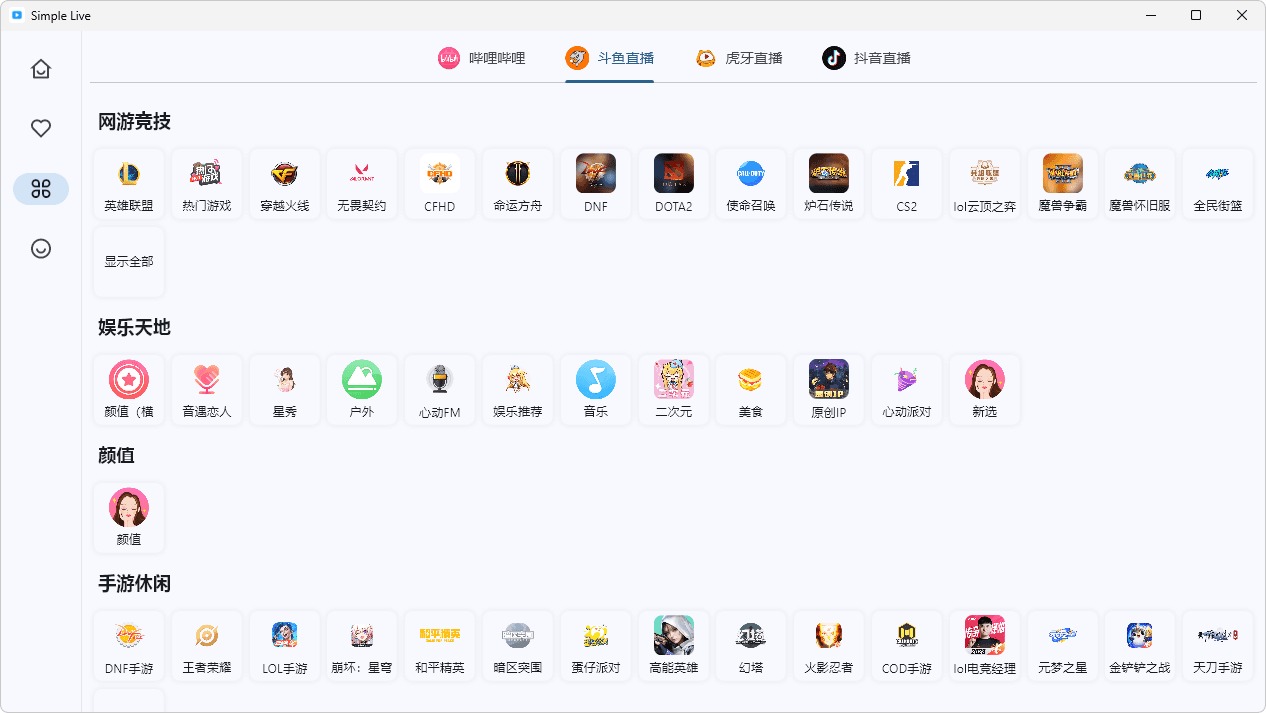Open CFHD category
This screenshot has width=1266, height=713.
click(x=440, y=185)
